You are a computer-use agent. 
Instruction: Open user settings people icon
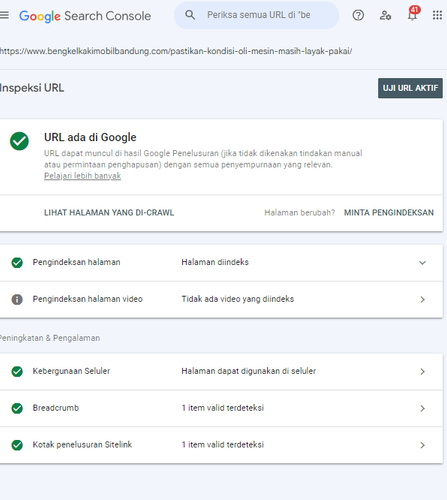[385, 15]
